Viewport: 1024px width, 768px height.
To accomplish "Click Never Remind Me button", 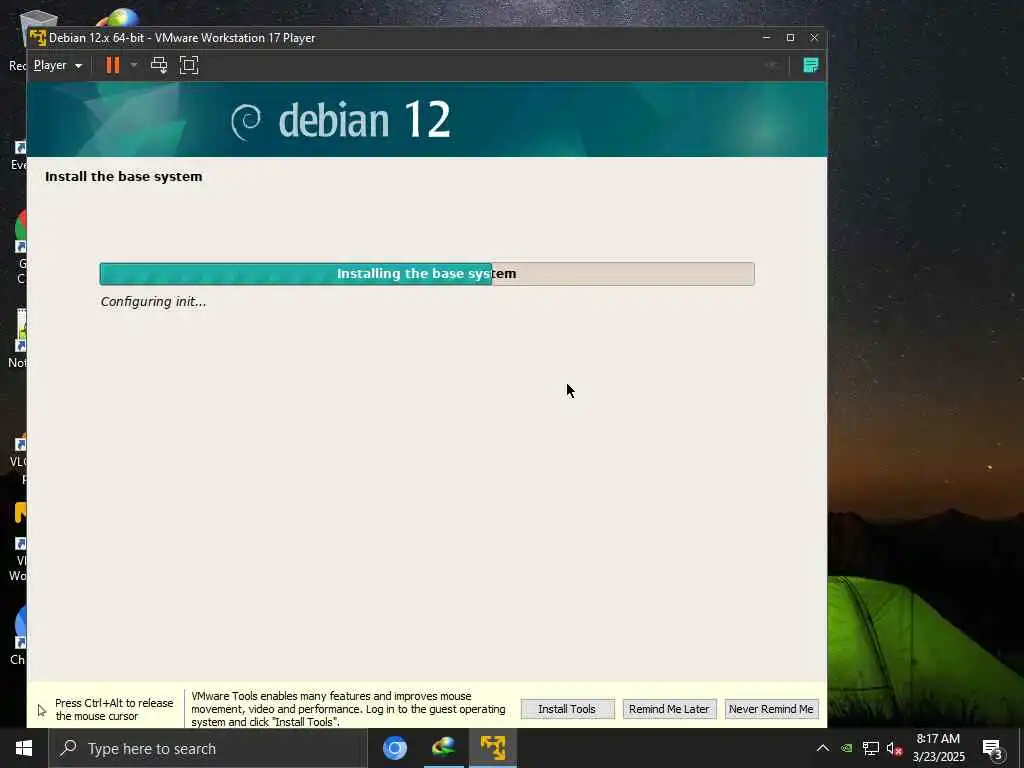I will (771, 709).
